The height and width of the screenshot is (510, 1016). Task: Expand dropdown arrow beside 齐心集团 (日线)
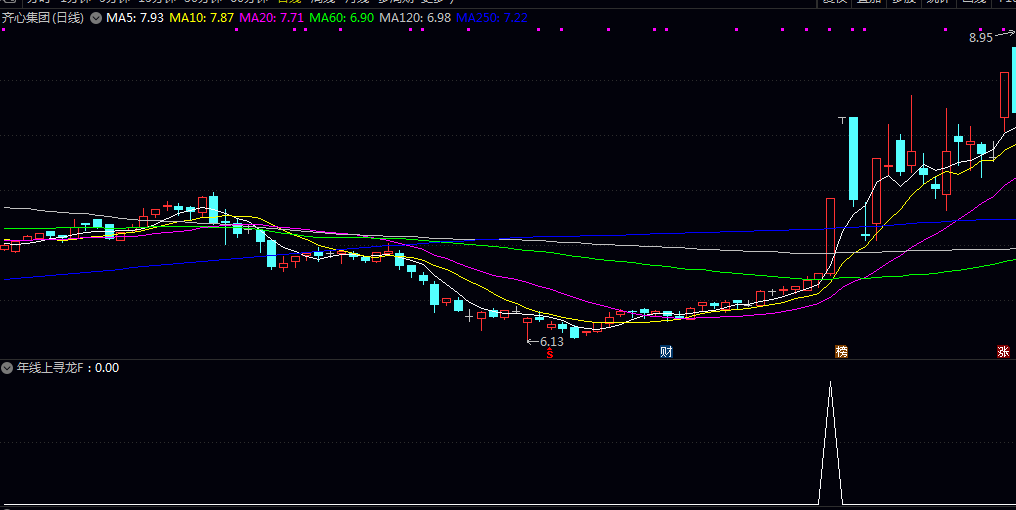pos(95,18)
